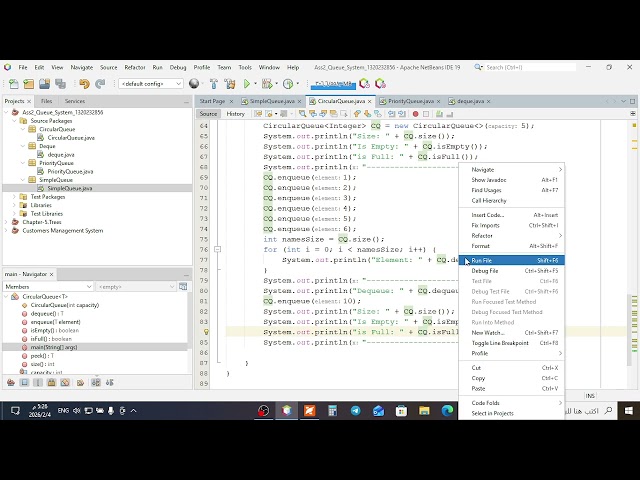
Task: Collapse the for-loop code fold on line 76
Action: pyautogui.click(x=218, y=249)
